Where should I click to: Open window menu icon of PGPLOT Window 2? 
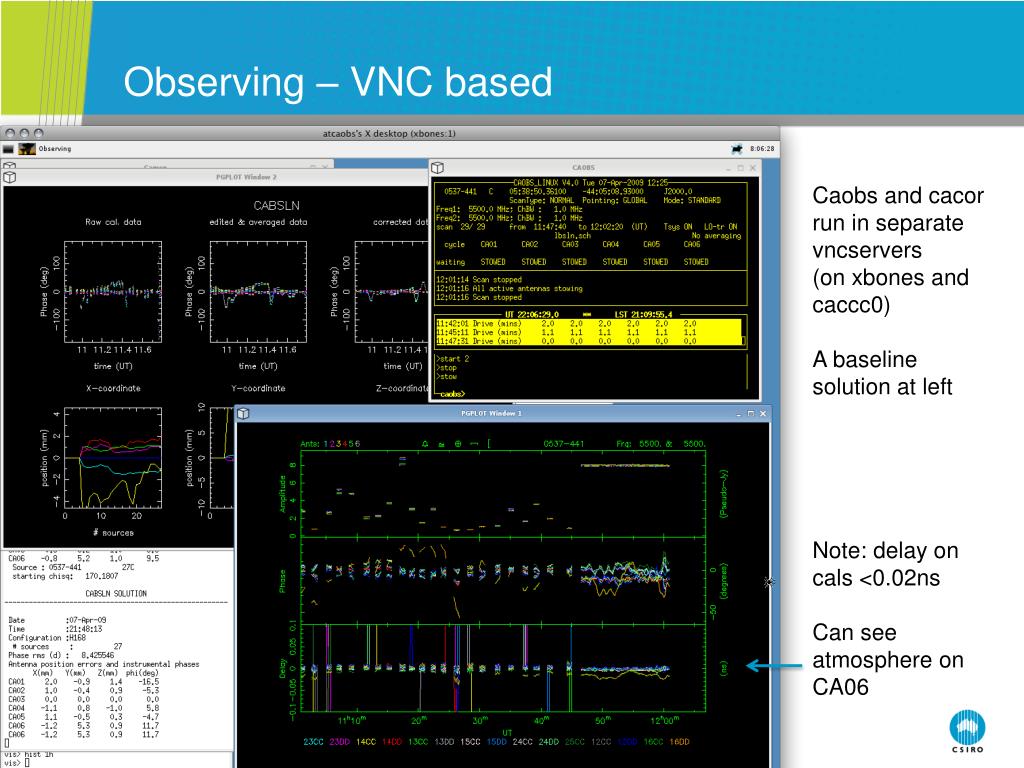(10, 177)
